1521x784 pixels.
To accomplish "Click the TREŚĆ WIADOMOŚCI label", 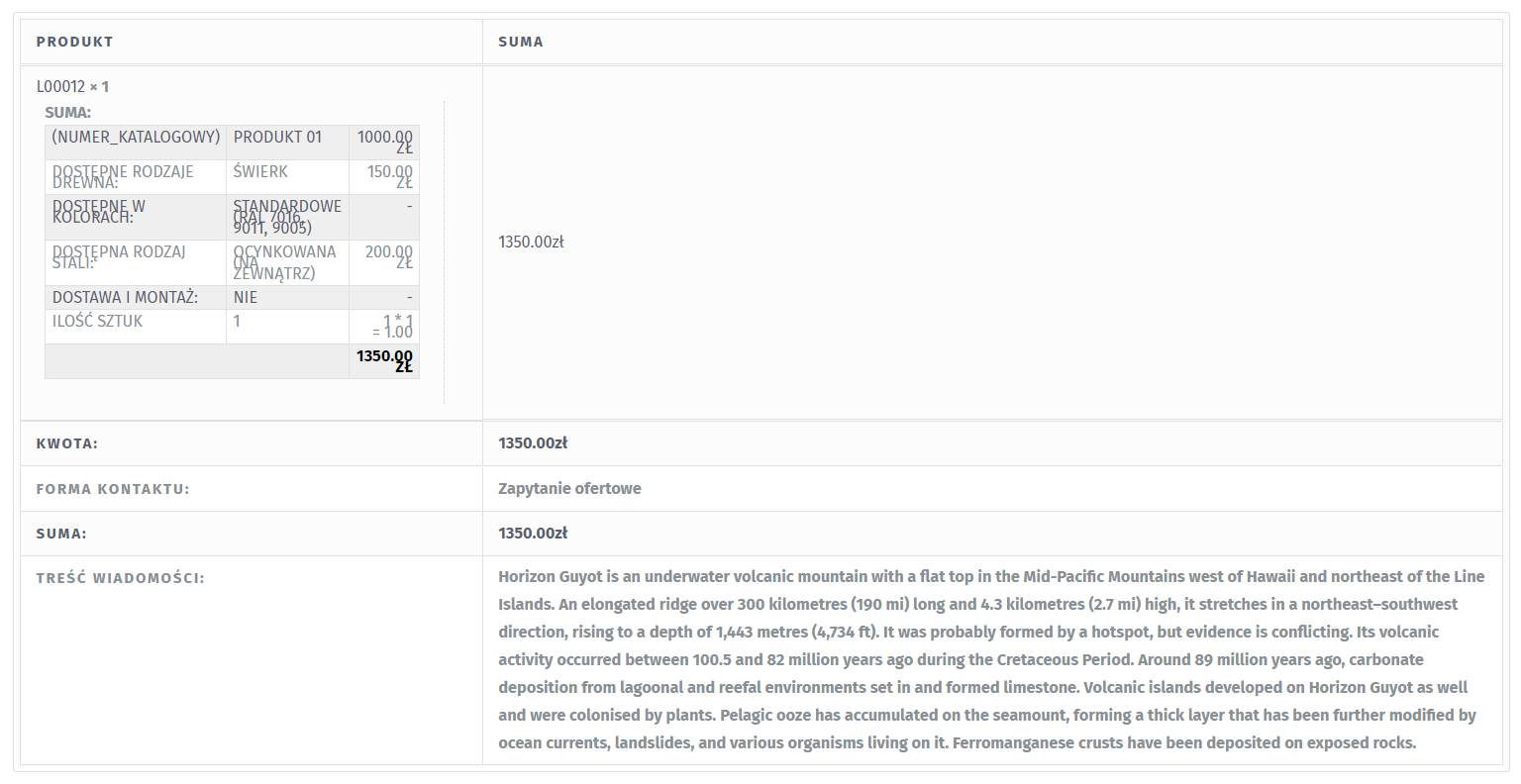I will coord(121,578).
